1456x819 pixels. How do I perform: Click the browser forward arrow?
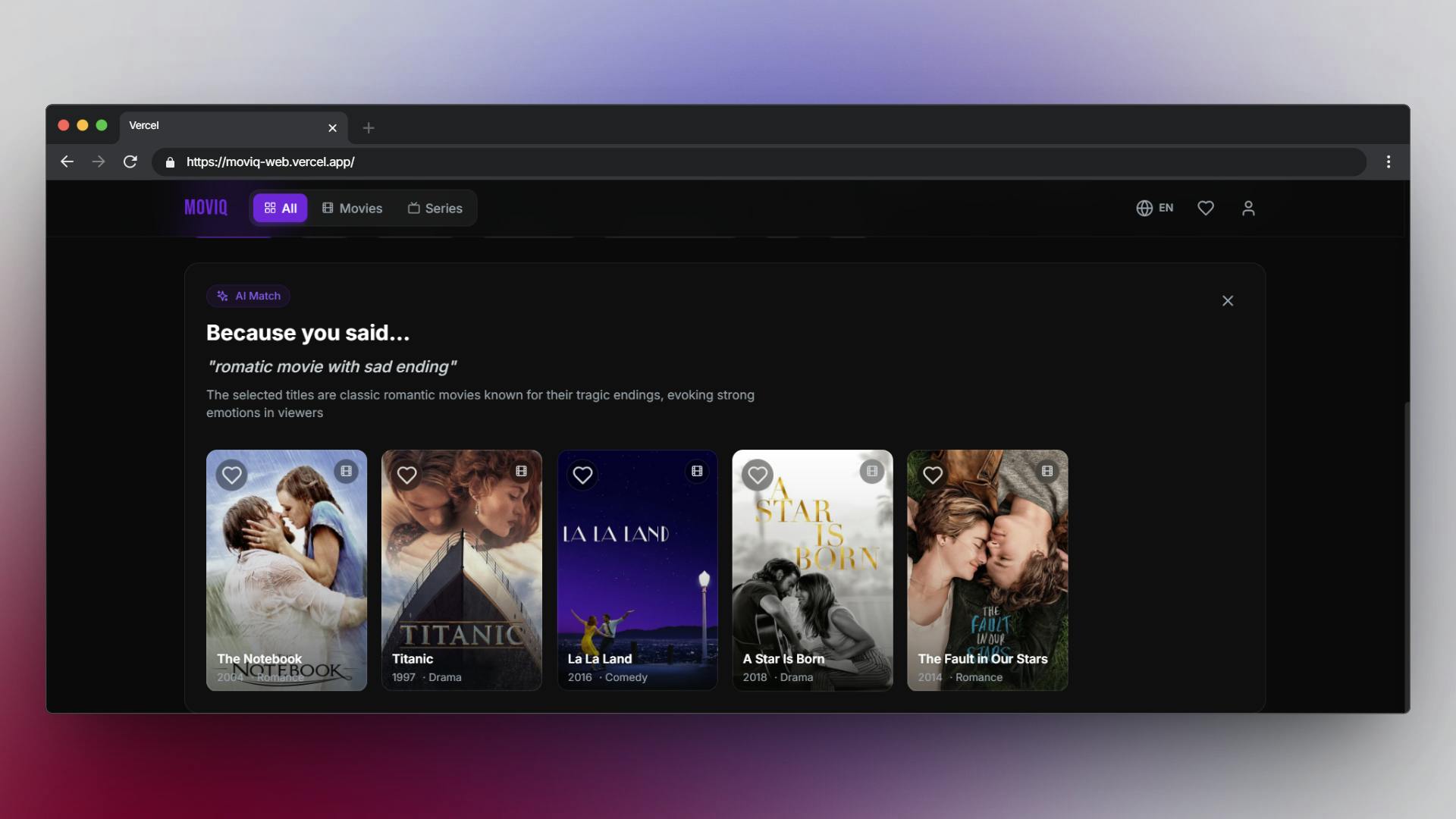(99, 162)
